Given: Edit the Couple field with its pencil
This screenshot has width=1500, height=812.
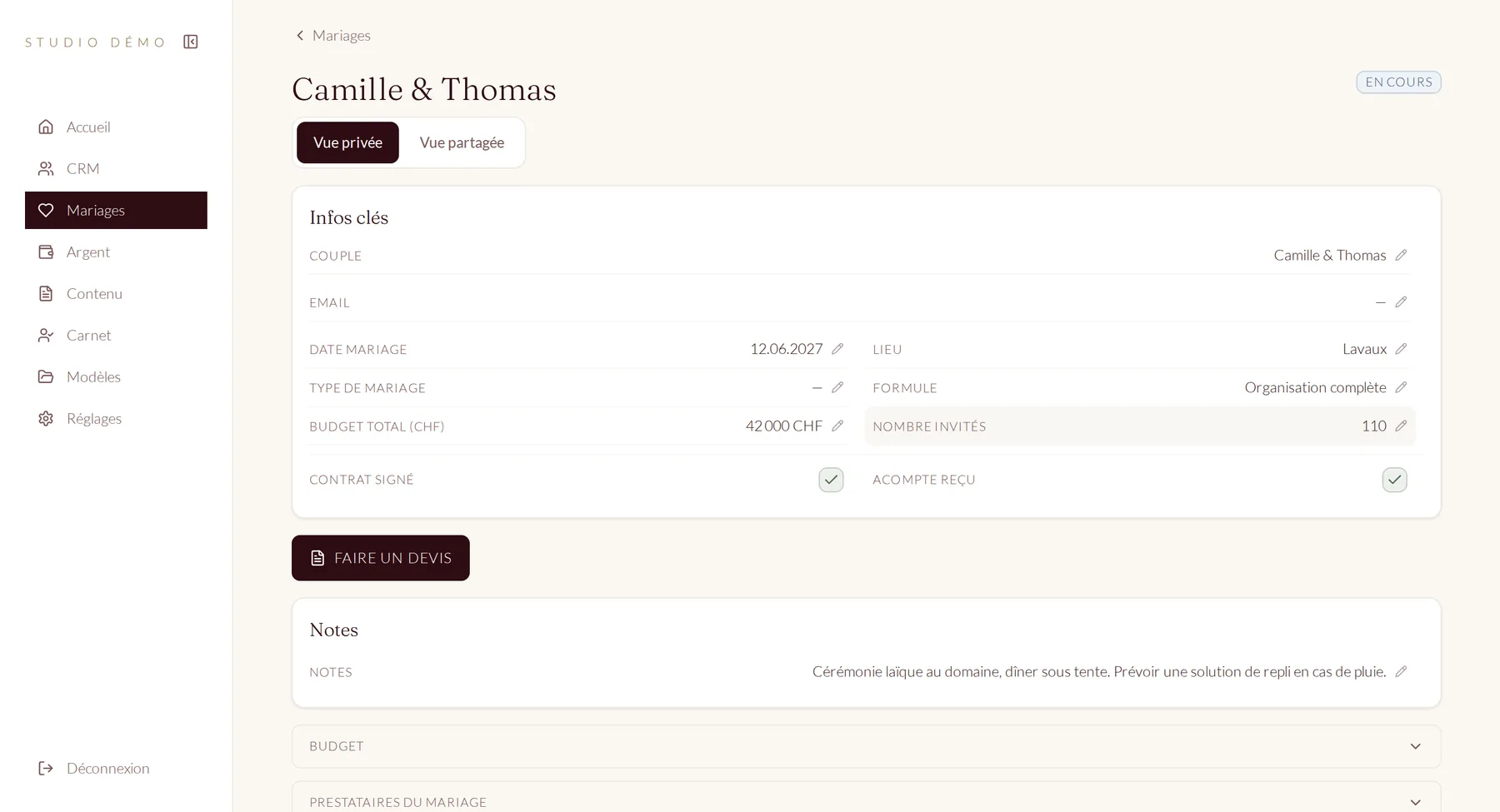Looking at the screenshot, I should point(1401,255).
